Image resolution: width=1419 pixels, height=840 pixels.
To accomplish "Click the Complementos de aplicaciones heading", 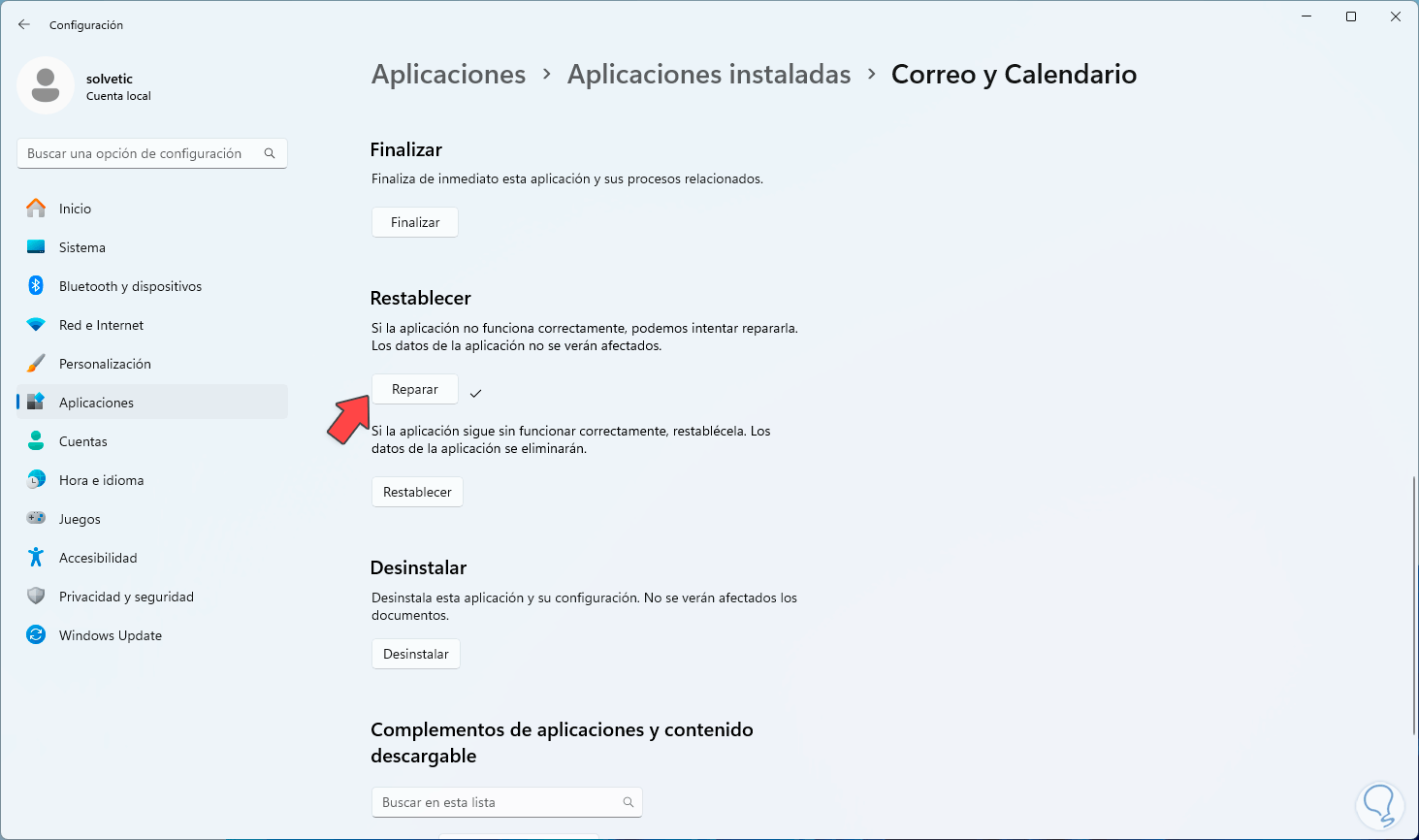I will [x=562, y=742].
